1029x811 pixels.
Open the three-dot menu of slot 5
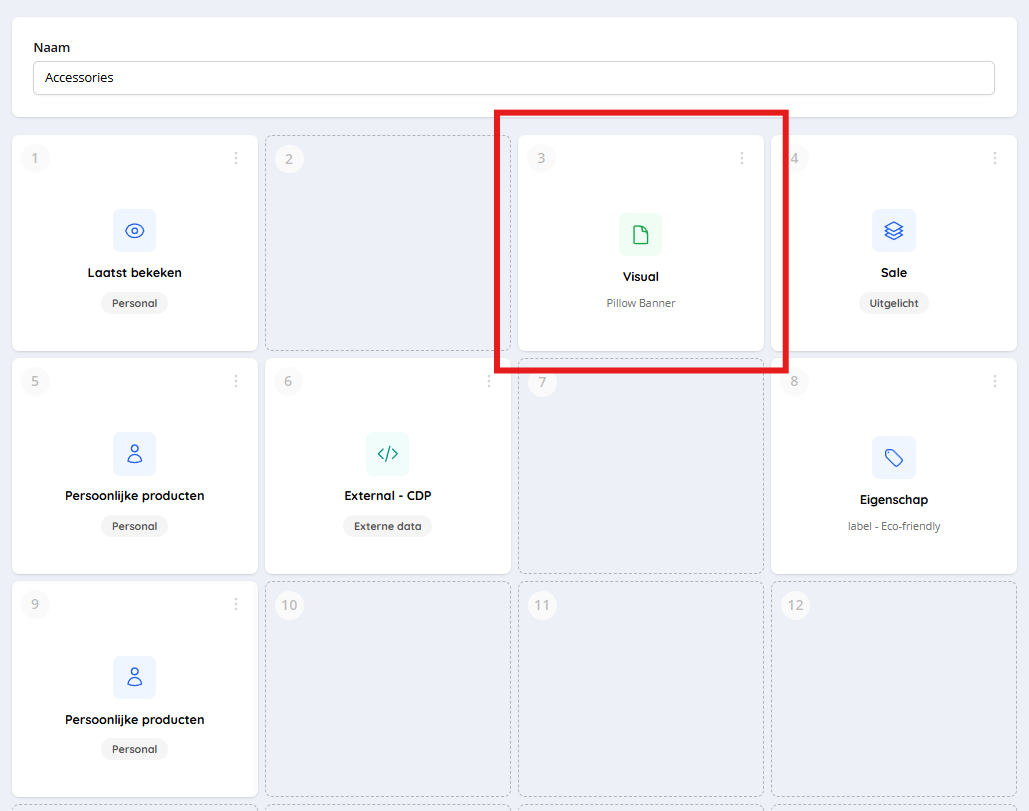tap(236, 381)
